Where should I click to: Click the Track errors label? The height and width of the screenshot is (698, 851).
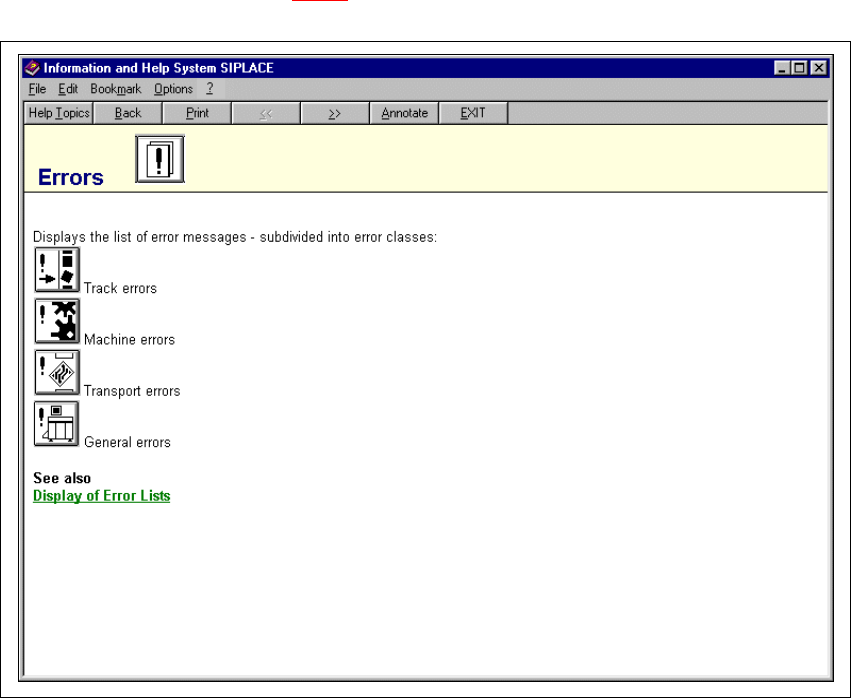[x=120, y=288]
